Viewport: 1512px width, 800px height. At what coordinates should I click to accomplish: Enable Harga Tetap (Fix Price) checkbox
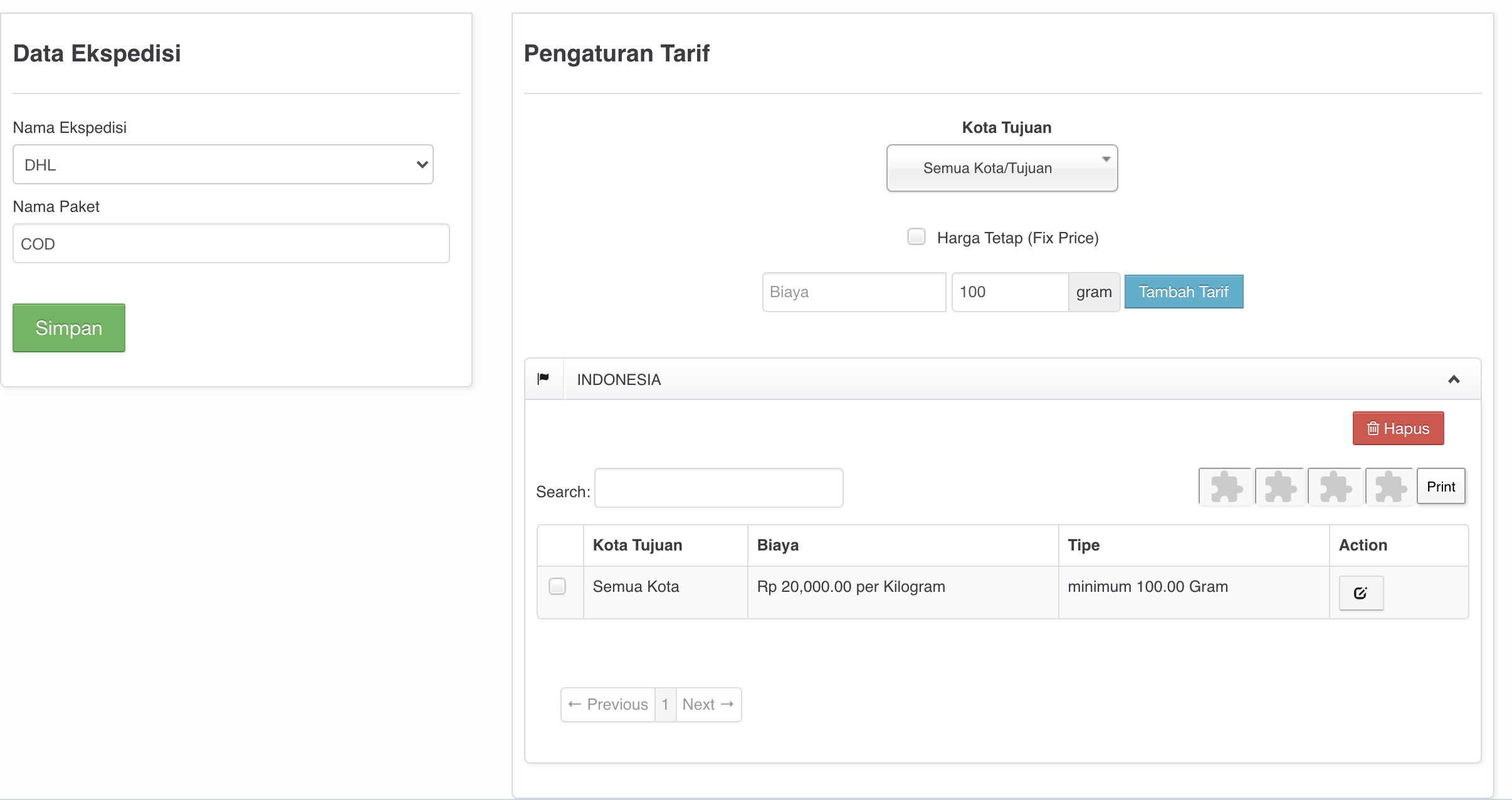point(916,237)
